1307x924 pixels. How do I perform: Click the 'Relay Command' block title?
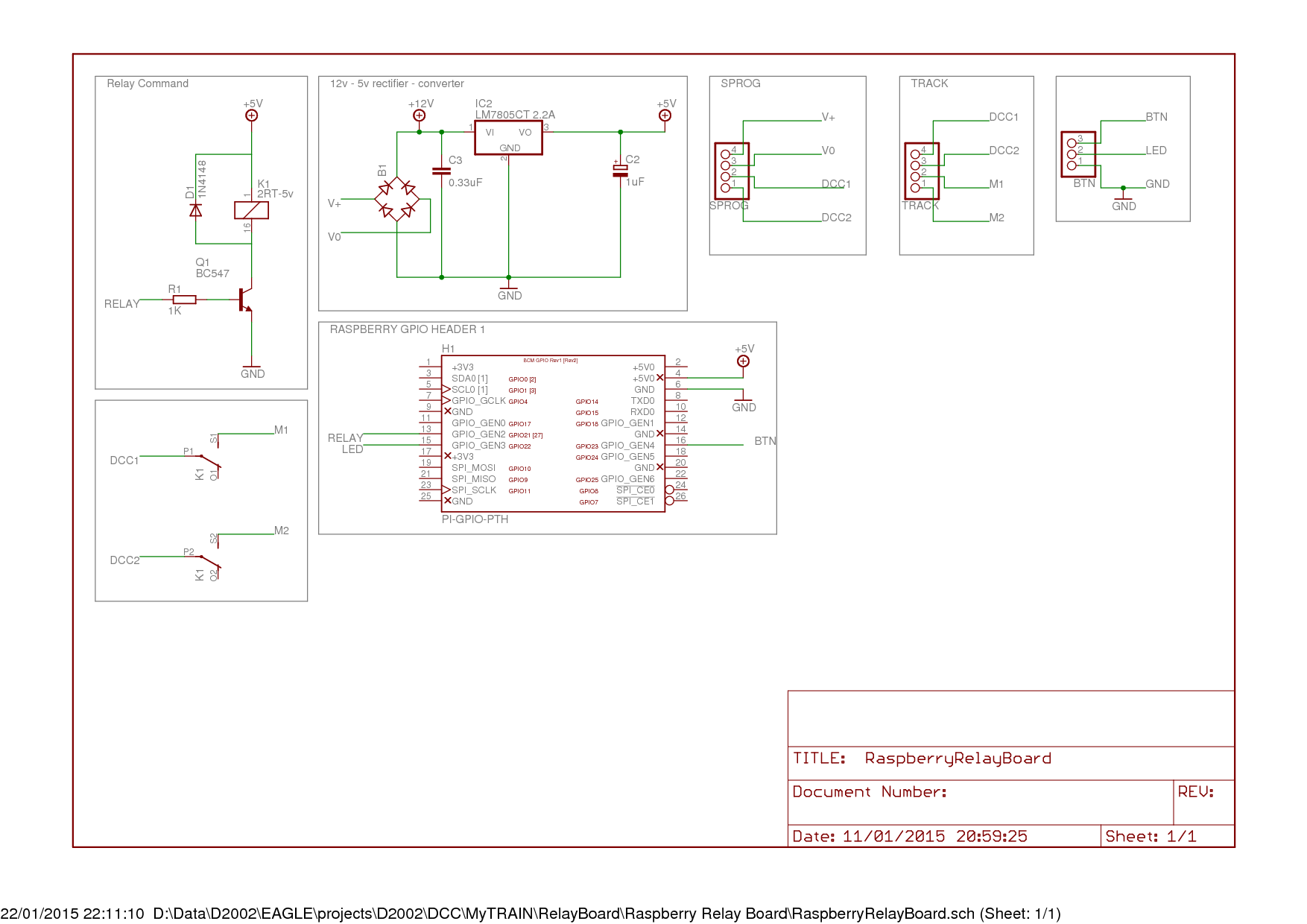[x=148, y=83]
